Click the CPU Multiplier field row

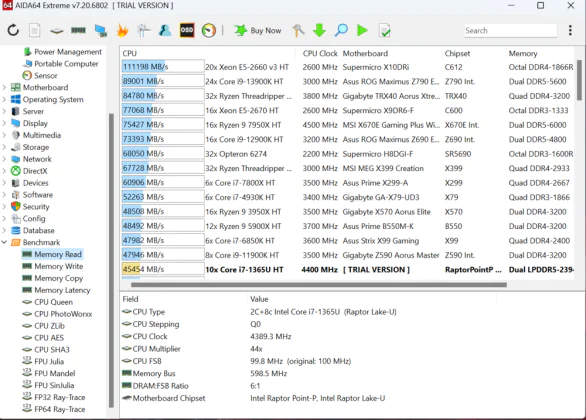coord(308,349)
